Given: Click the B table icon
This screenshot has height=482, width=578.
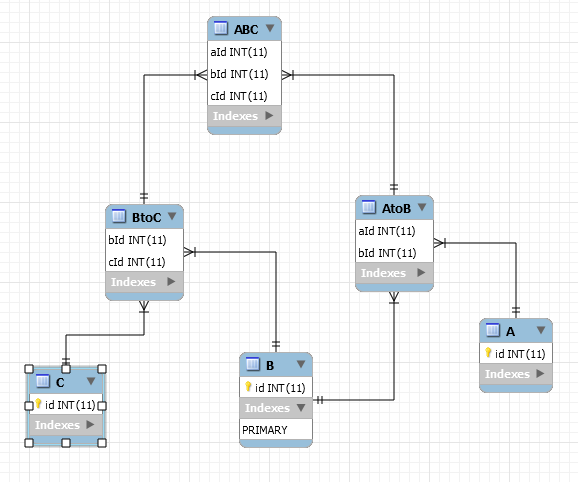Looking at the screenshot, I should point(253,364).
